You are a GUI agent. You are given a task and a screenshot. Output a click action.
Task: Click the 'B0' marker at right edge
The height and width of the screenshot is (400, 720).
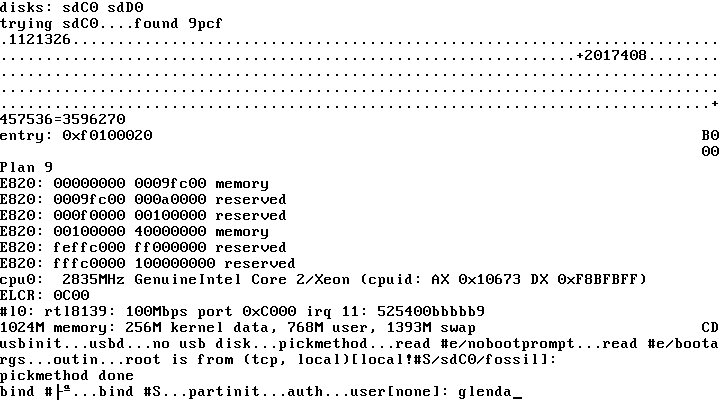click(710, 135)
